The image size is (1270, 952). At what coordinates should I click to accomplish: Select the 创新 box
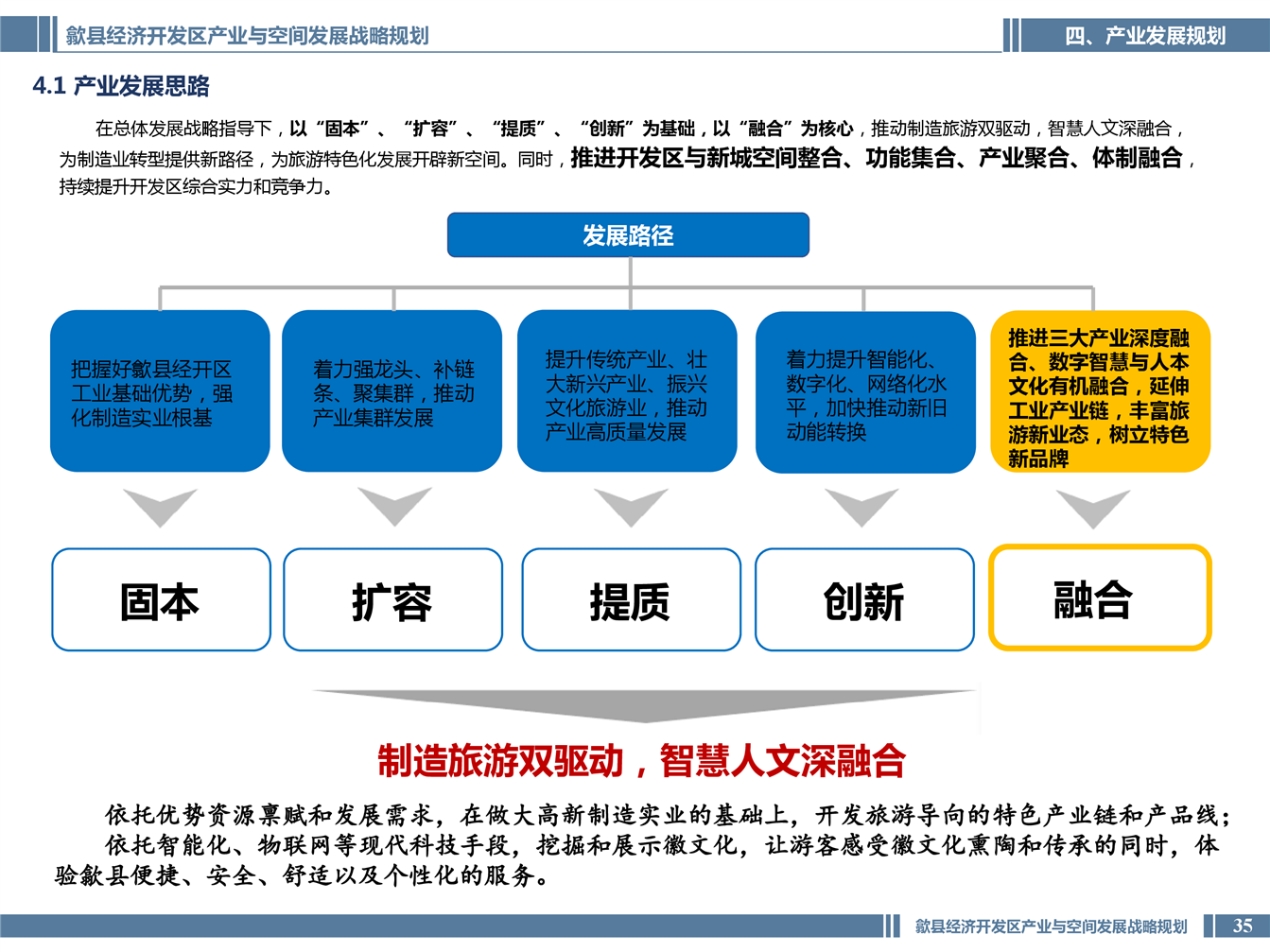[864, 600]
